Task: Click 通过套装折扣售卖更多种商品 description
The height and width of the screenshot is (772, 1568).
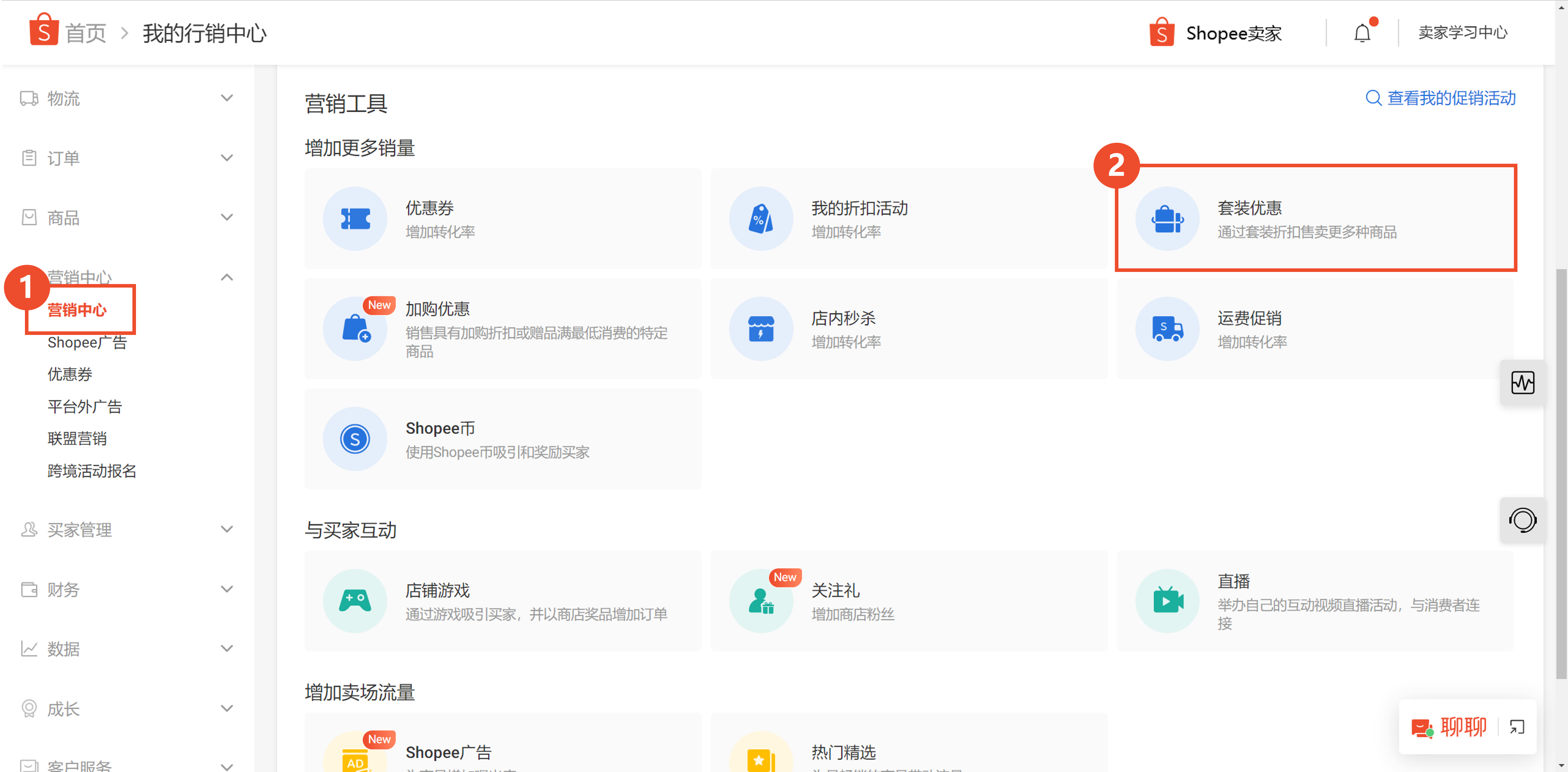Action: (1307, 232)
